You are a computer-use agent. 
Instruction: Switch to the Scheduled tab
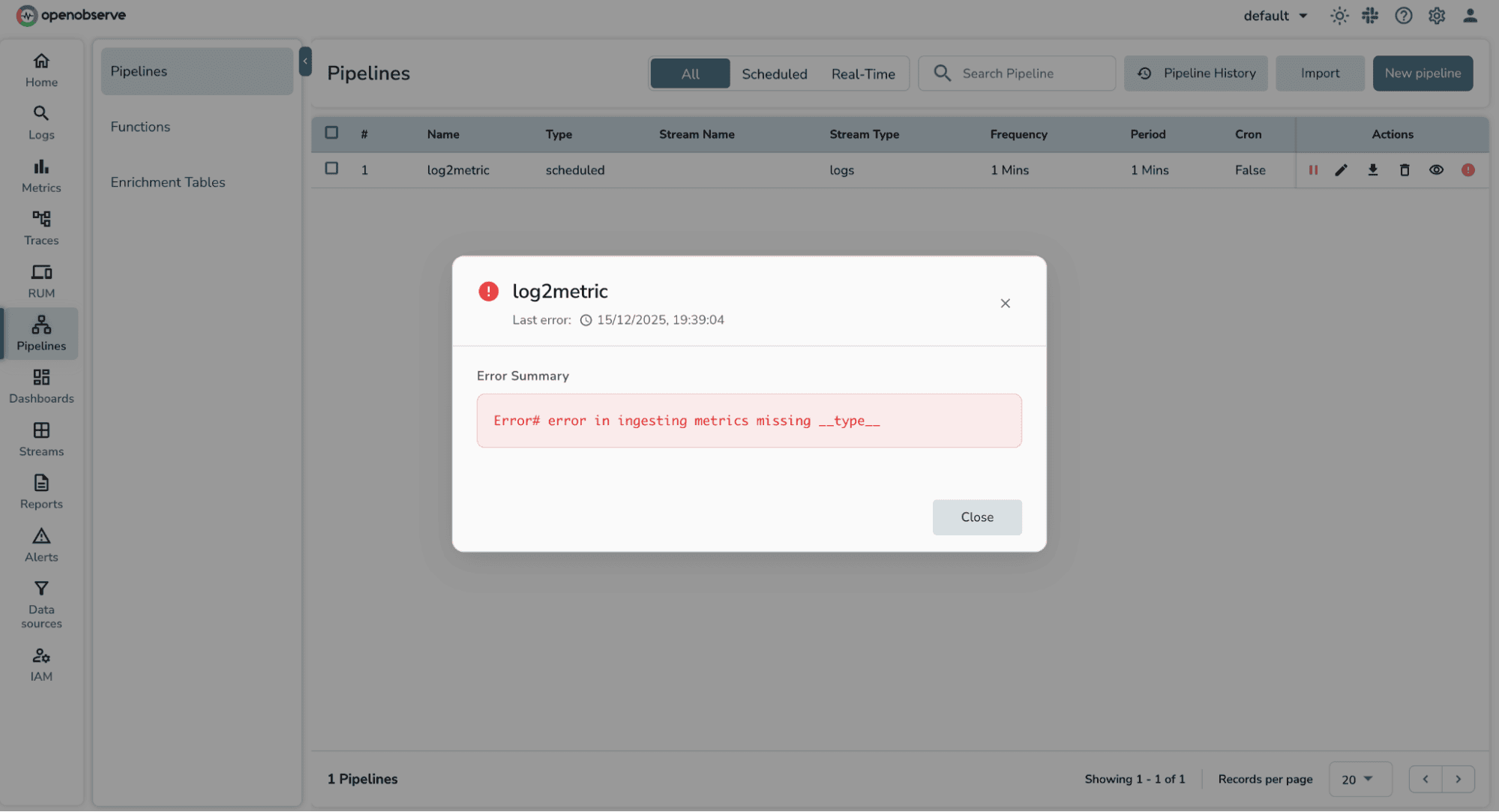[775, 73]
